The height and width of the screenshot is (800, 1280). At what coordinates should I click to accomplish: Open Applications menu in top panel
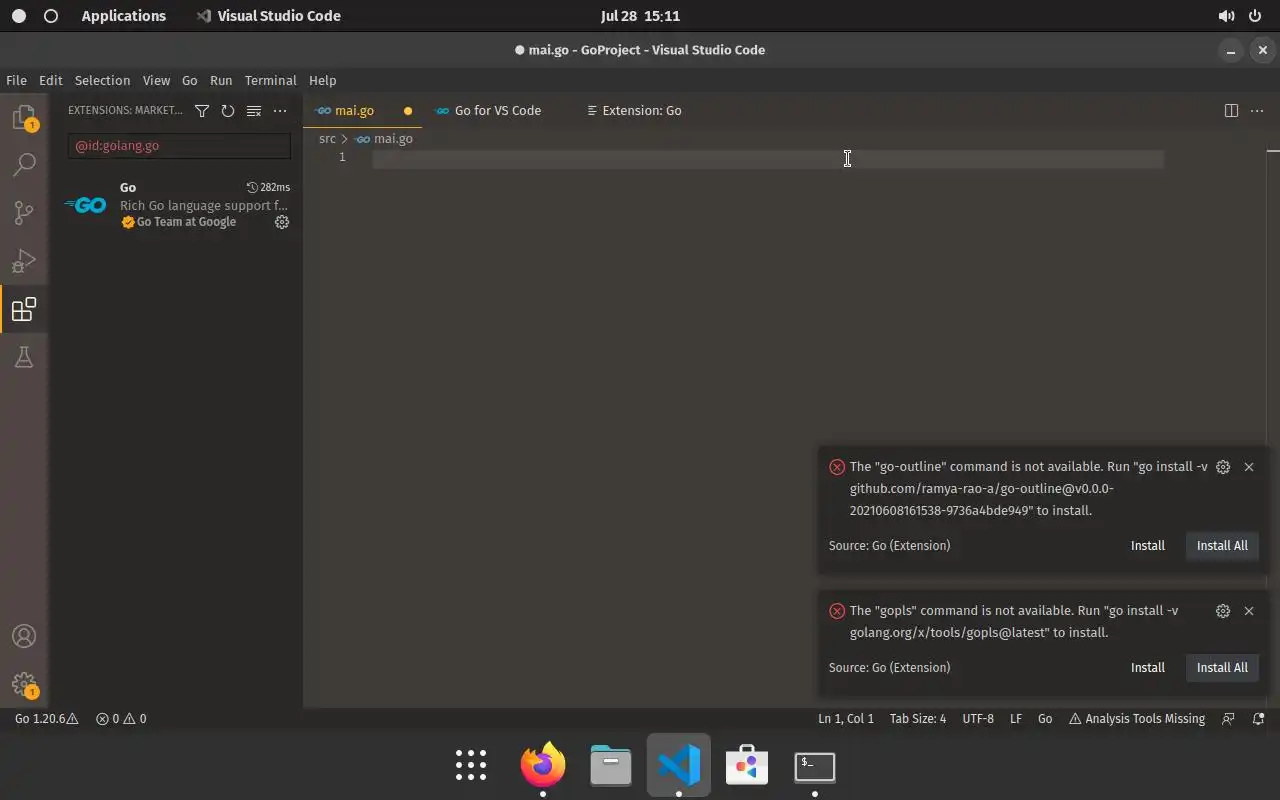point(124,16)
